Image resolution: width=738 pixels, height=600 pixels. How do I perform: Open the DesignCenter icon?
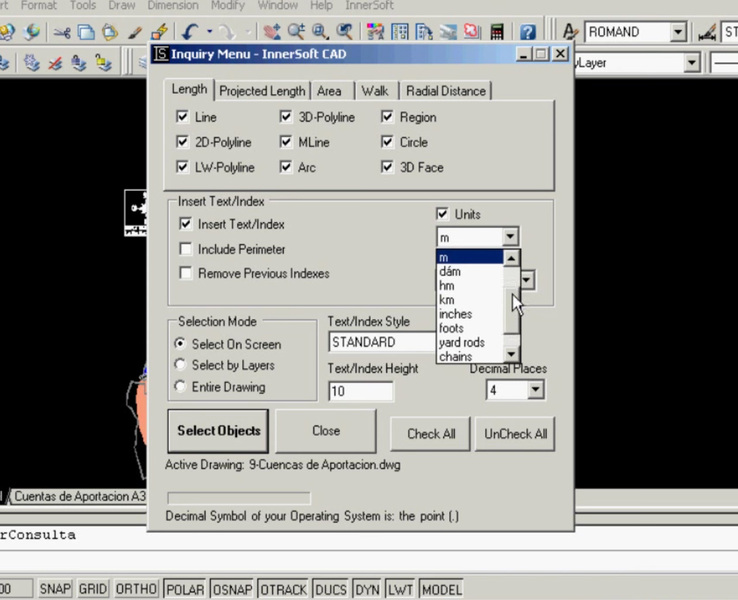coord(400,32)
